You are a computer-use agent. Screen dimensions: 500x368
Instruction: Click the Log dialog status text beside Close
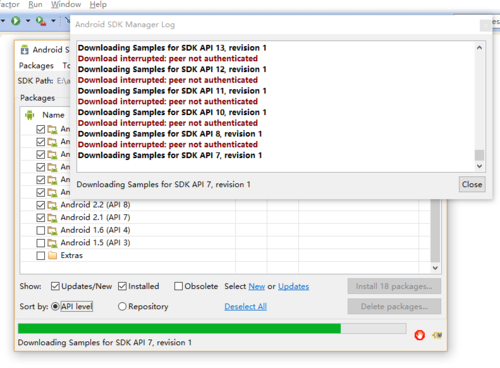point(163,184)
